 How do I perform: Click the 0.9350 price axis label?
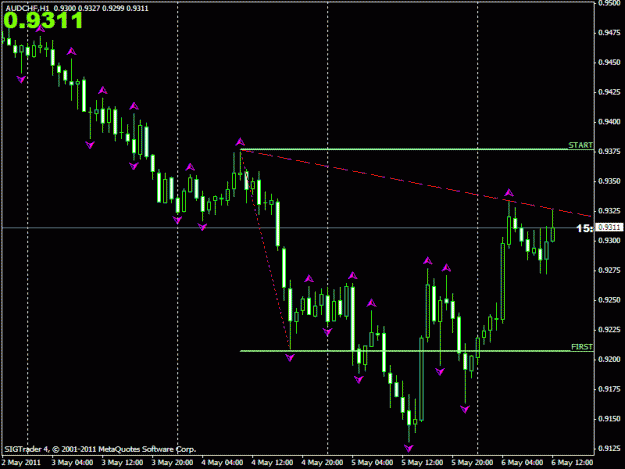610,181
